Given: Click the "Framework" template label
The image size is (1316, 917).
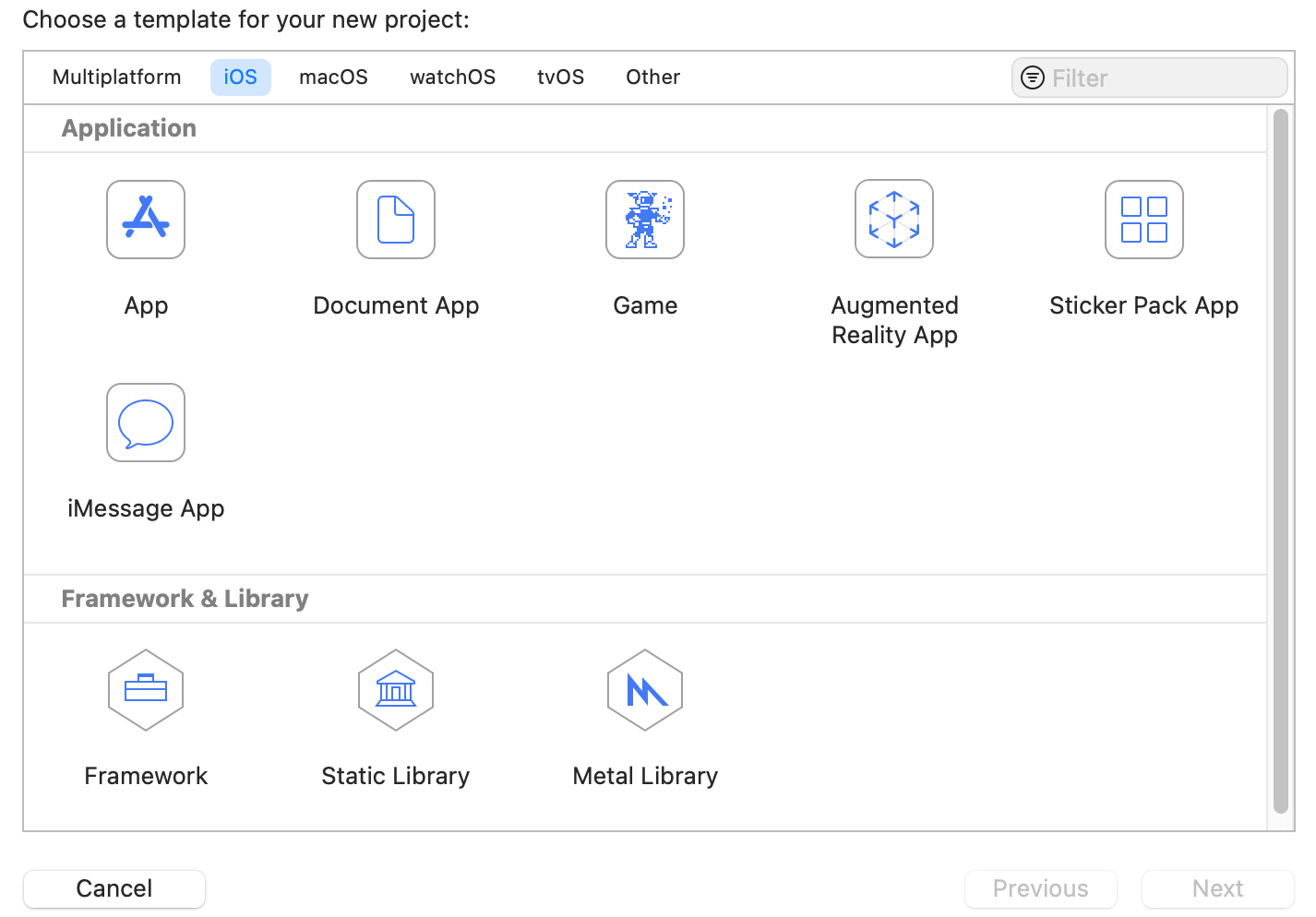Looking at the screenshot, I should (146, 776).
